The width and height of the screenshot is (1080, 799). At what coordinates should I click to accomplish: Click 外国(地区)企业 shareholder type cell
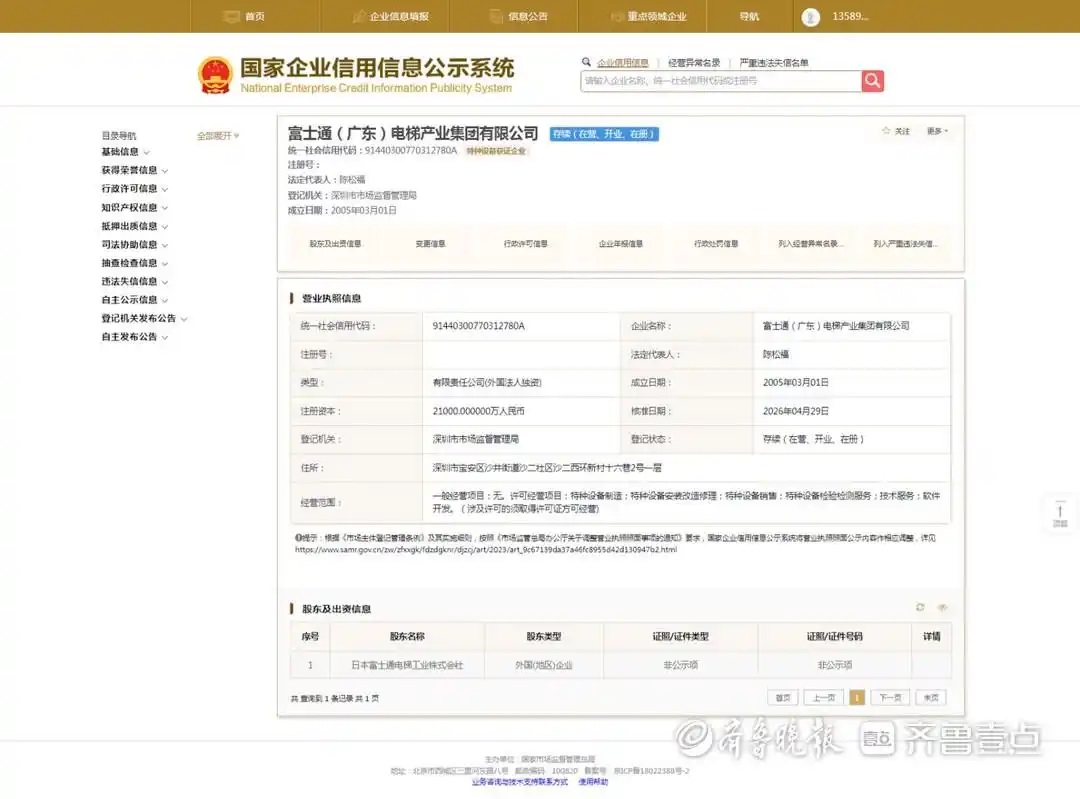tap(543, 665)
